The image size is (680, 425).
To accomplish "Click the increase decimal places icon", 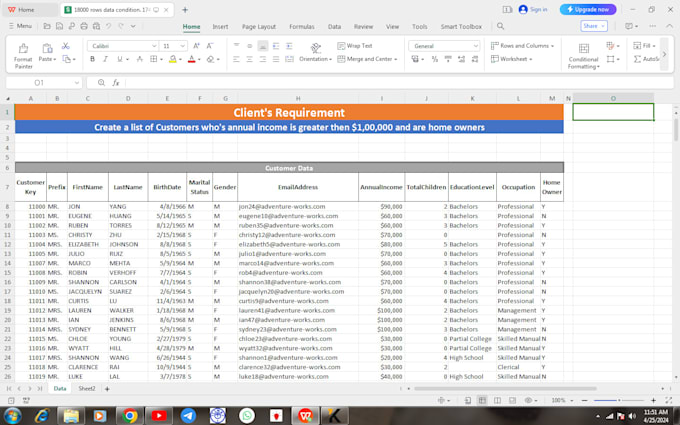I will 461,59.
